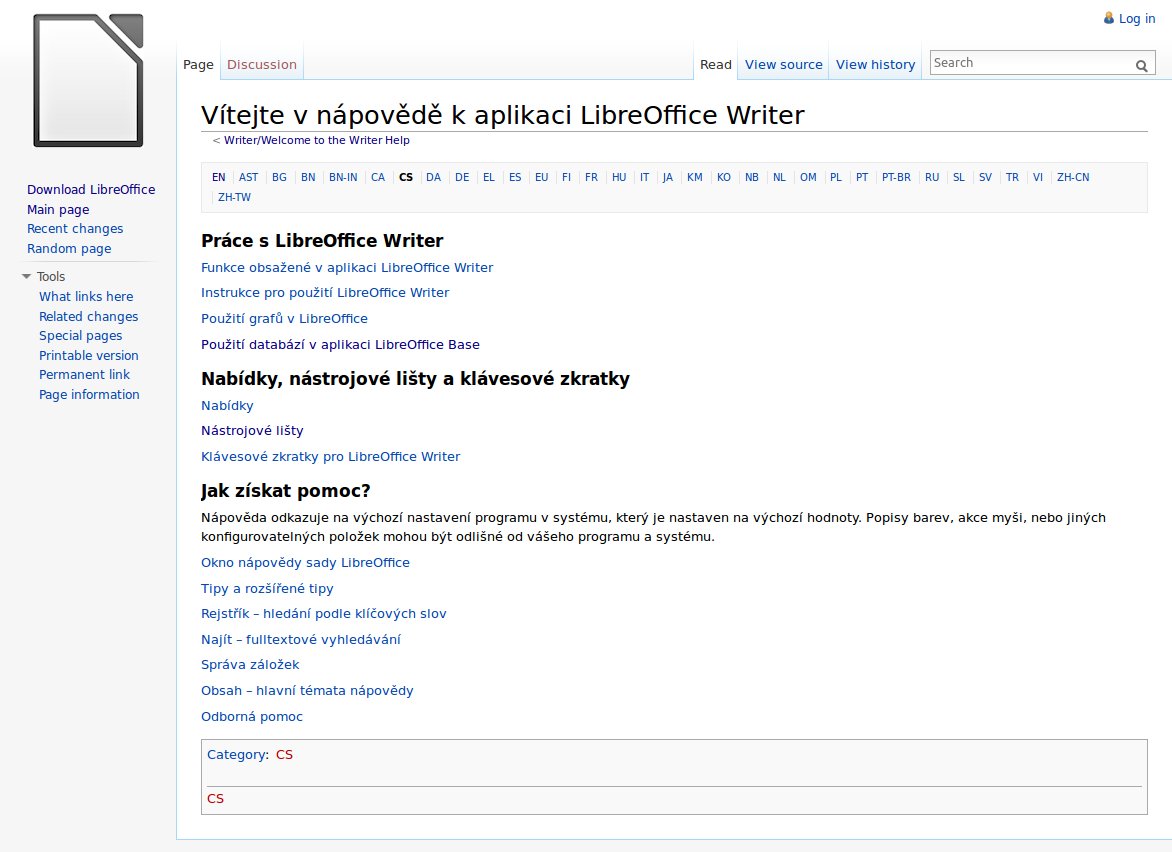Click the search magnifier icon
This screenshot has width=1172, height=852.
point(1141,66)
